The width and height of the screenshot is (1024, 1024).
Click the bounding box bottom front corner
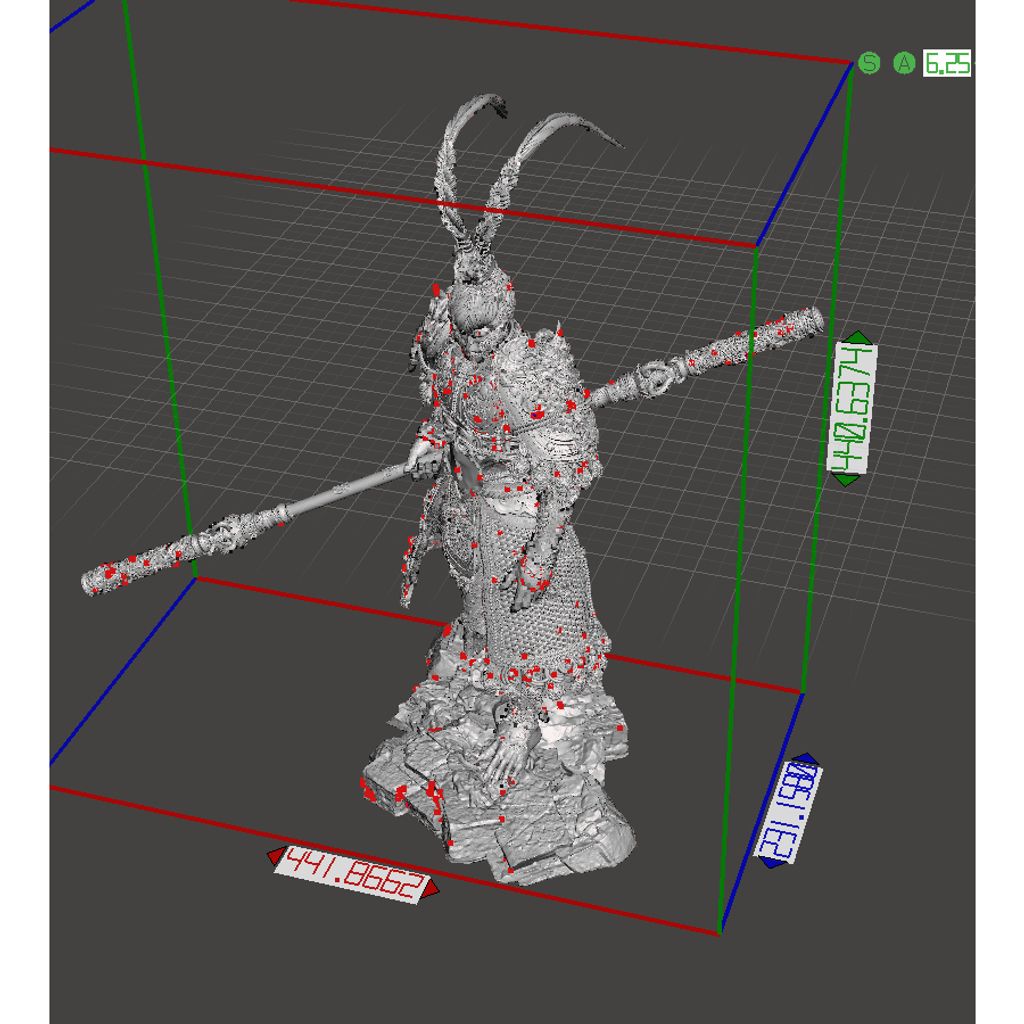tap(718, 934)
